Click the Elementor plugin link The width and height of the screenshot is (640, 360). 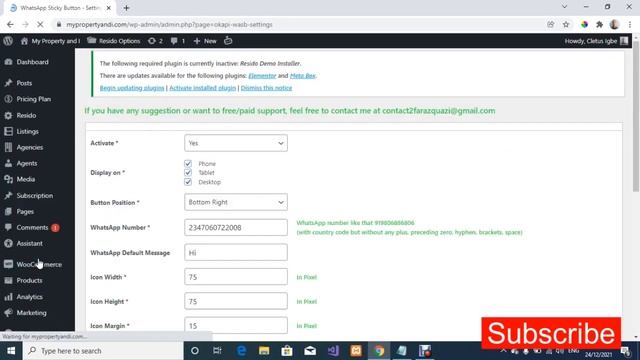[262, 76]
